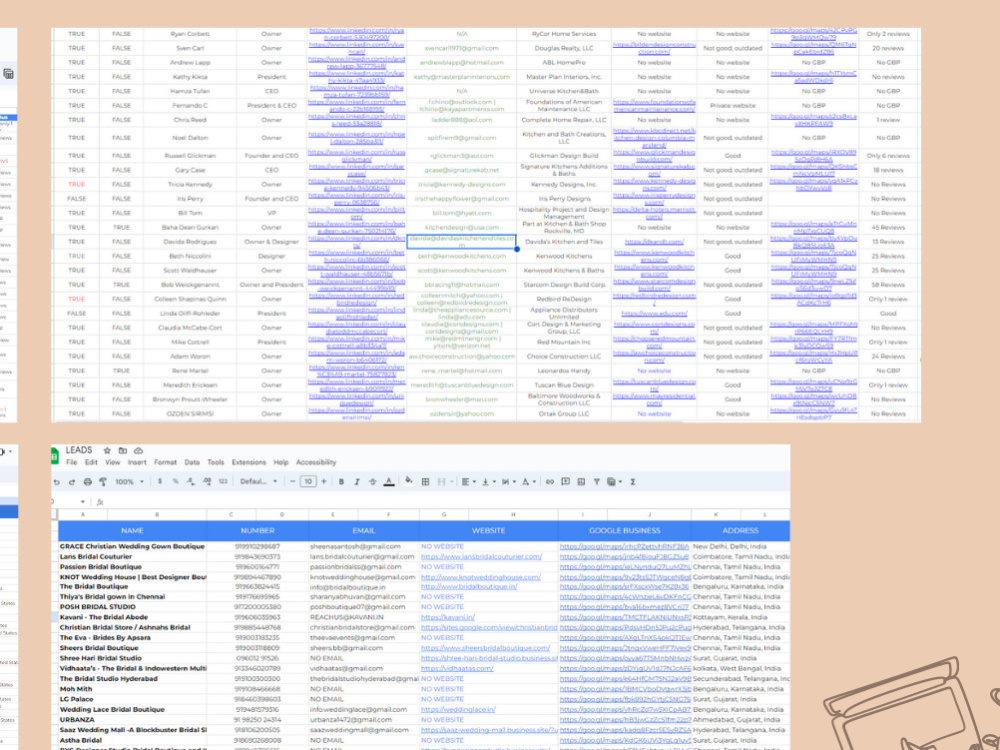This screenshot has height=750, width=1000.
Task: Click the insert chart icon
Action: [x=581, y=482]
